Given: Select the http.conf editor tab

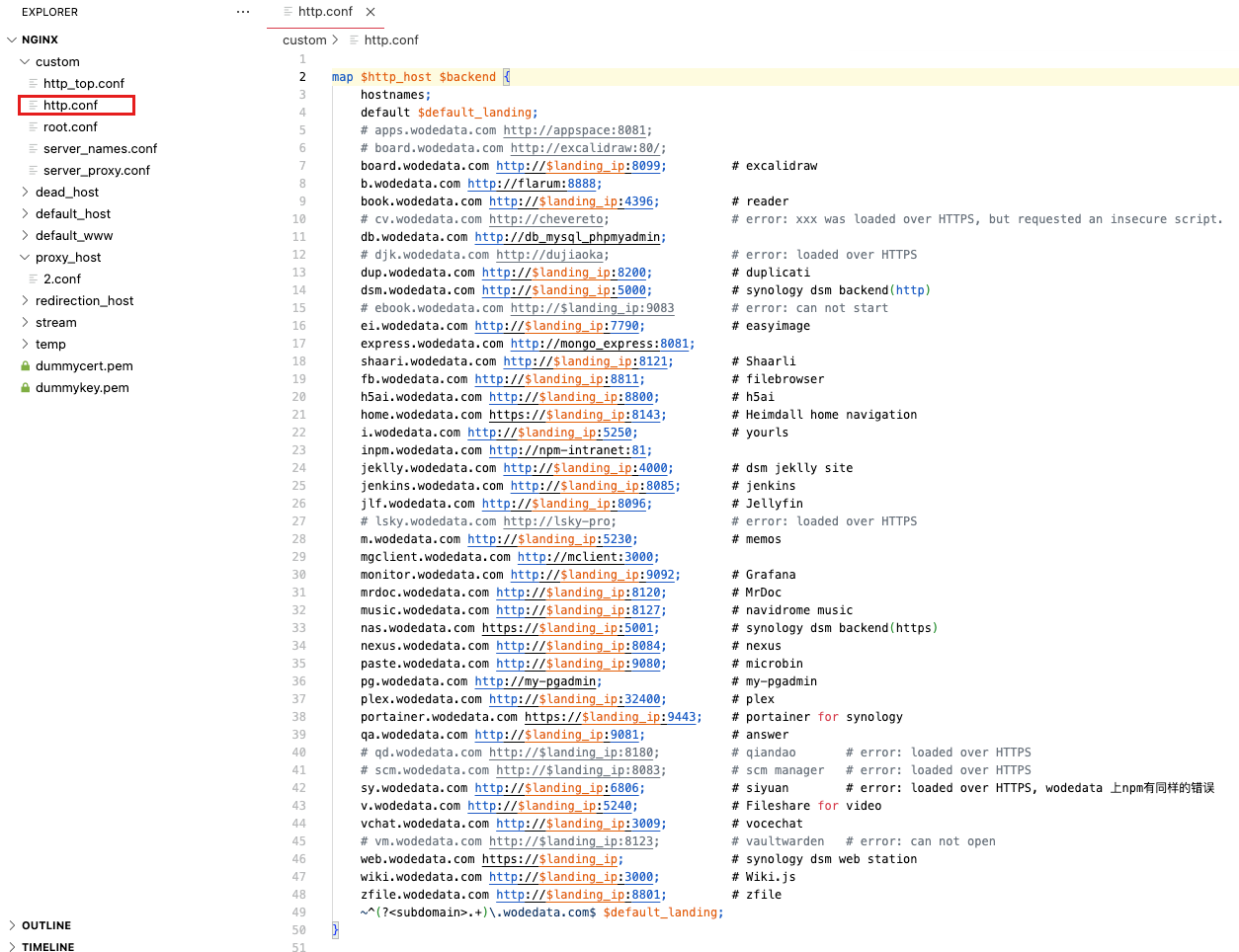Looking at the screenshot, I should (325, 12).
